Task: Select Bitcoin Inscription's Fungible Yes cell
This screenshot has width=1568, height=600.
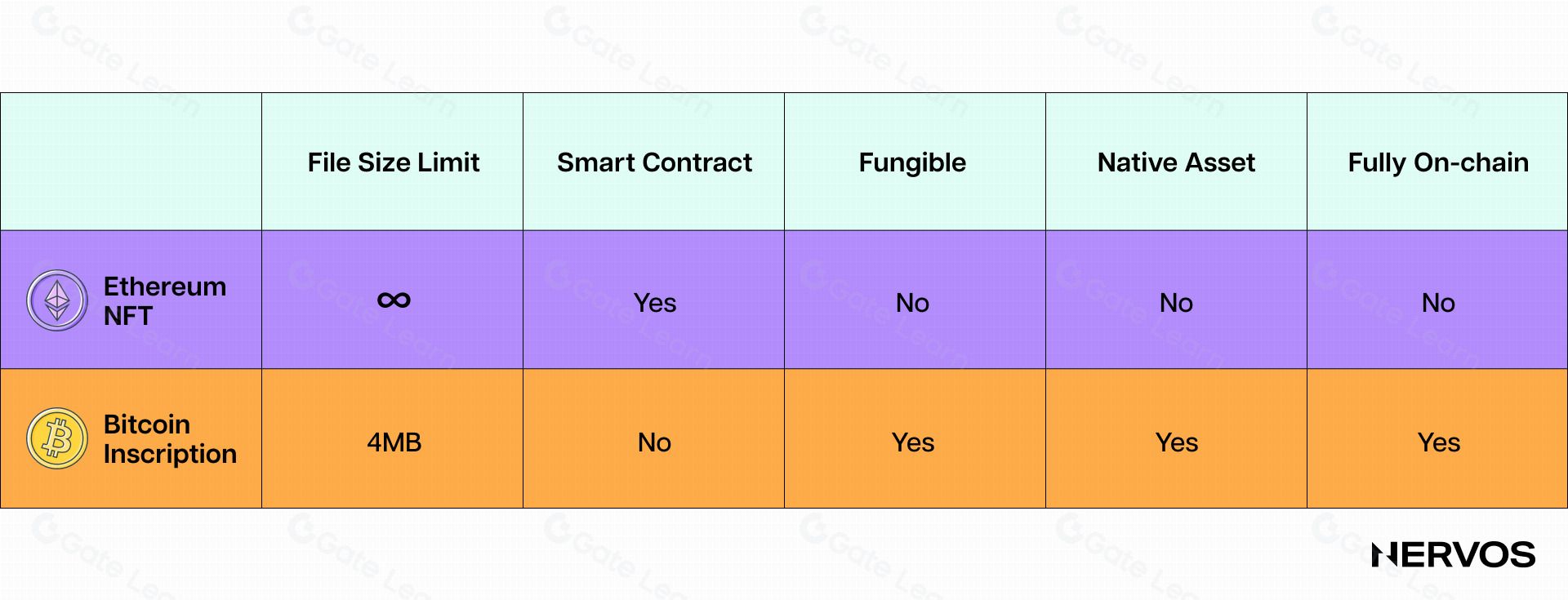Action: click(912, 442)
